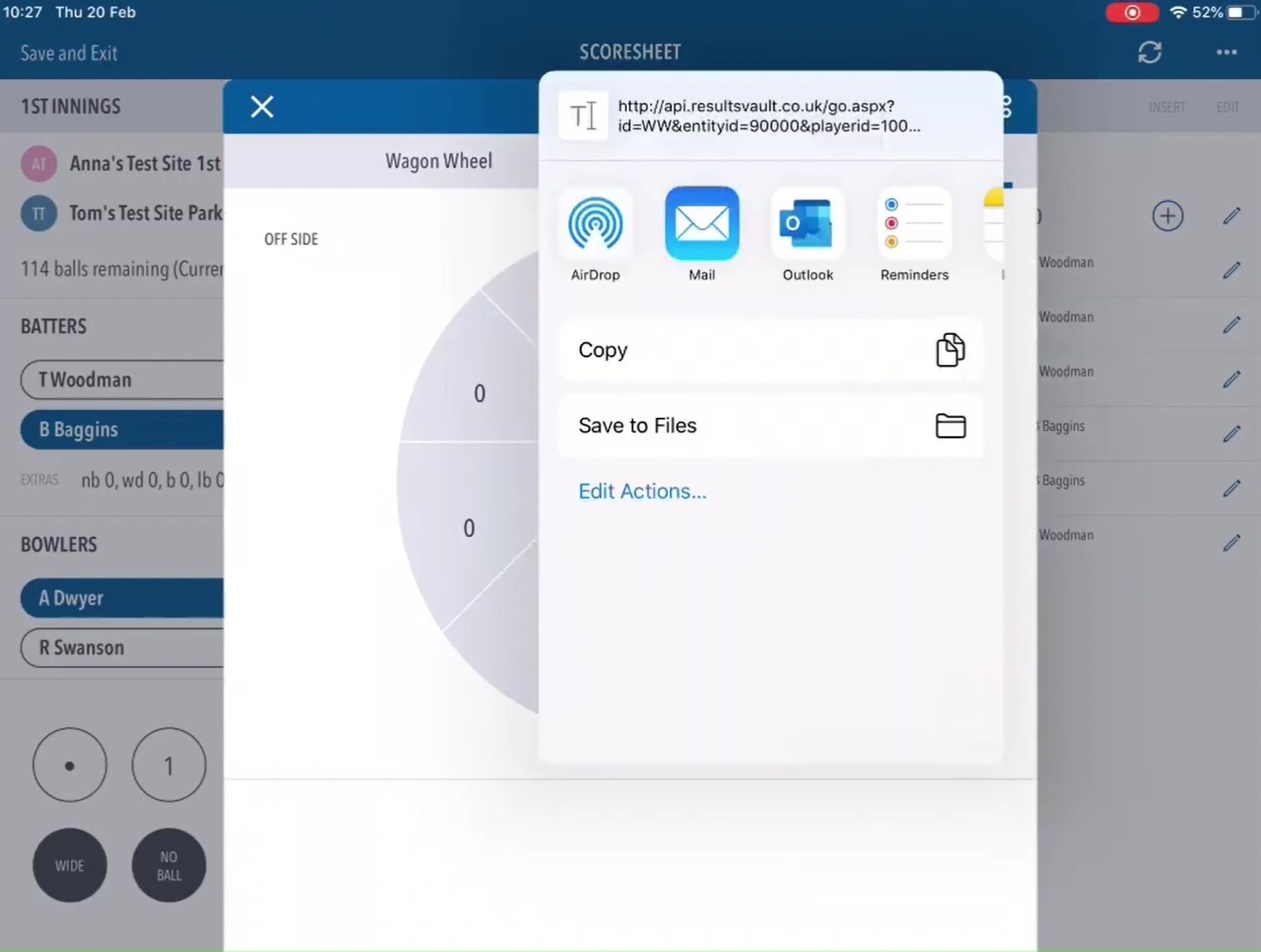
Task: Open the Mail app icon
Action: tap(702, 224)
